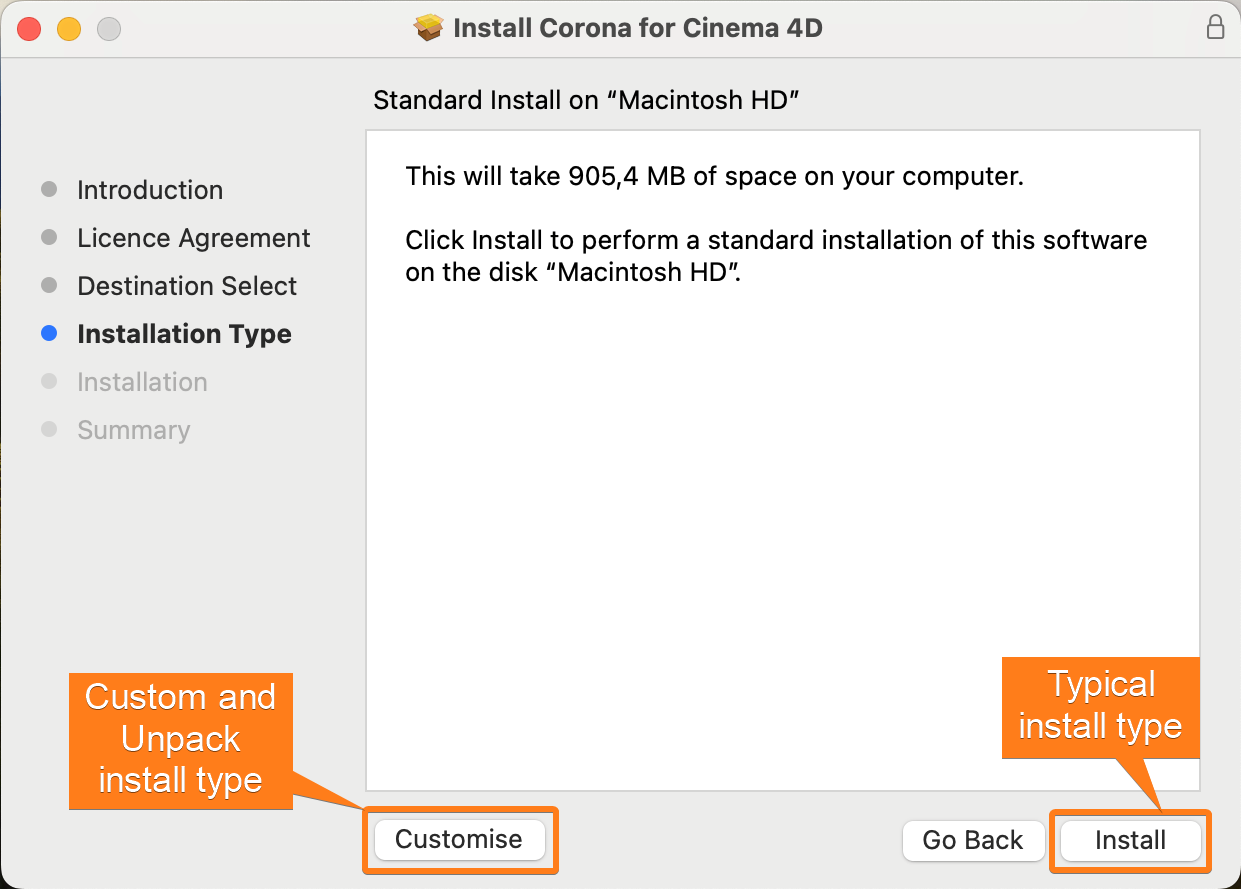
Task: Select the Licence Agreement step
Action: (194, 238)
